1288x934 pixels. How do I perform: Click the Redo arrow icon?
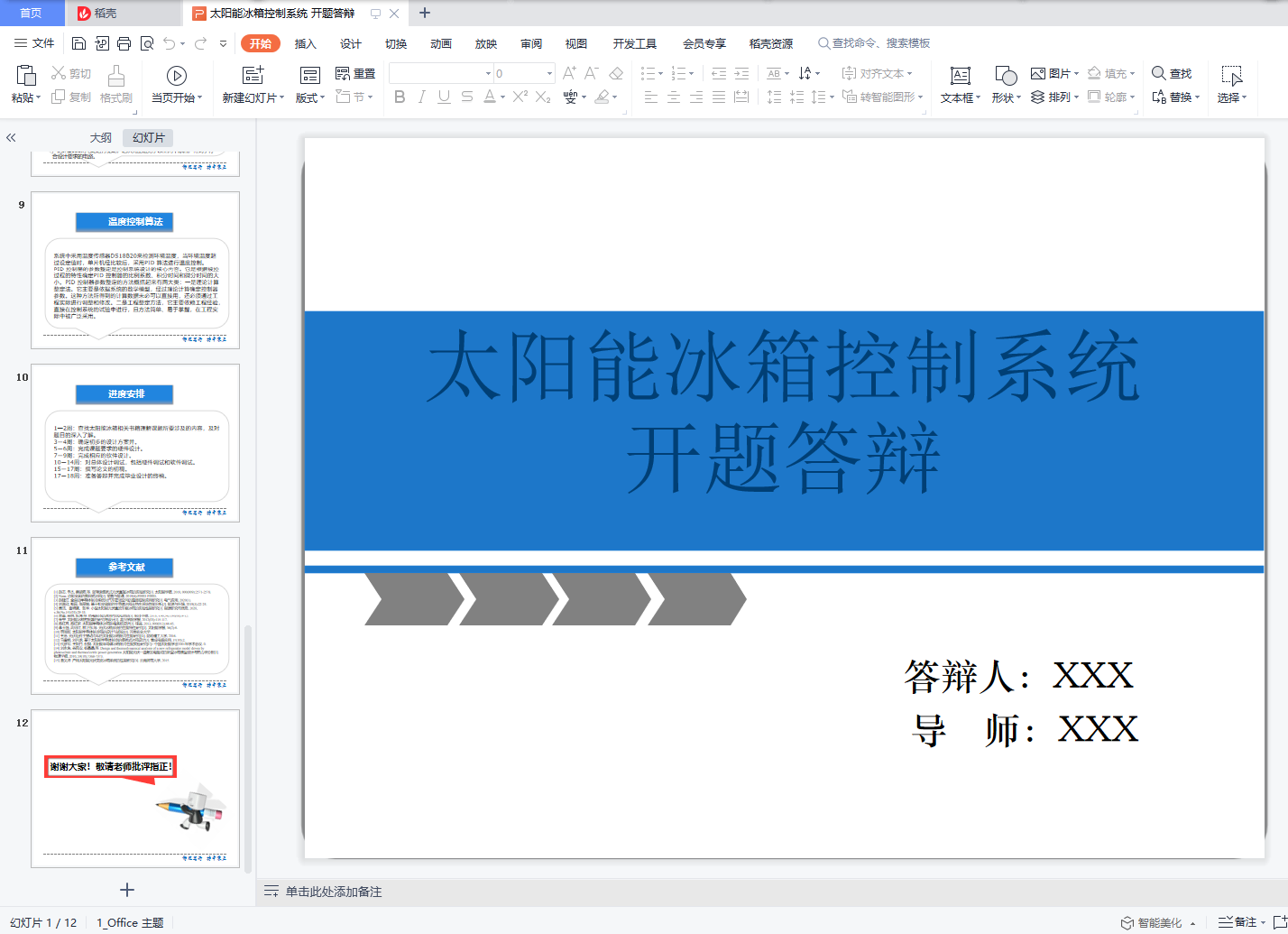[200, 43]
